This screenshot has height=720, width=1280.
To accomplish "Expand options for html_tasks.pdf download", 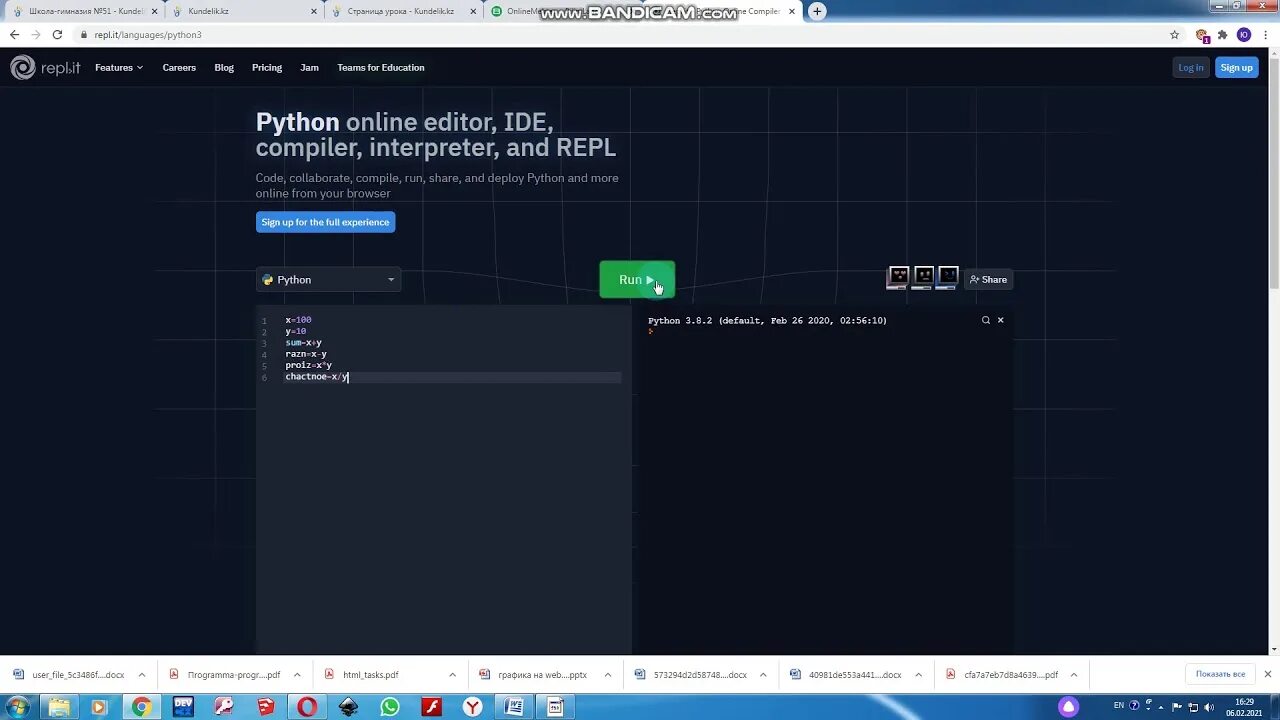I will tap(452, 675).
